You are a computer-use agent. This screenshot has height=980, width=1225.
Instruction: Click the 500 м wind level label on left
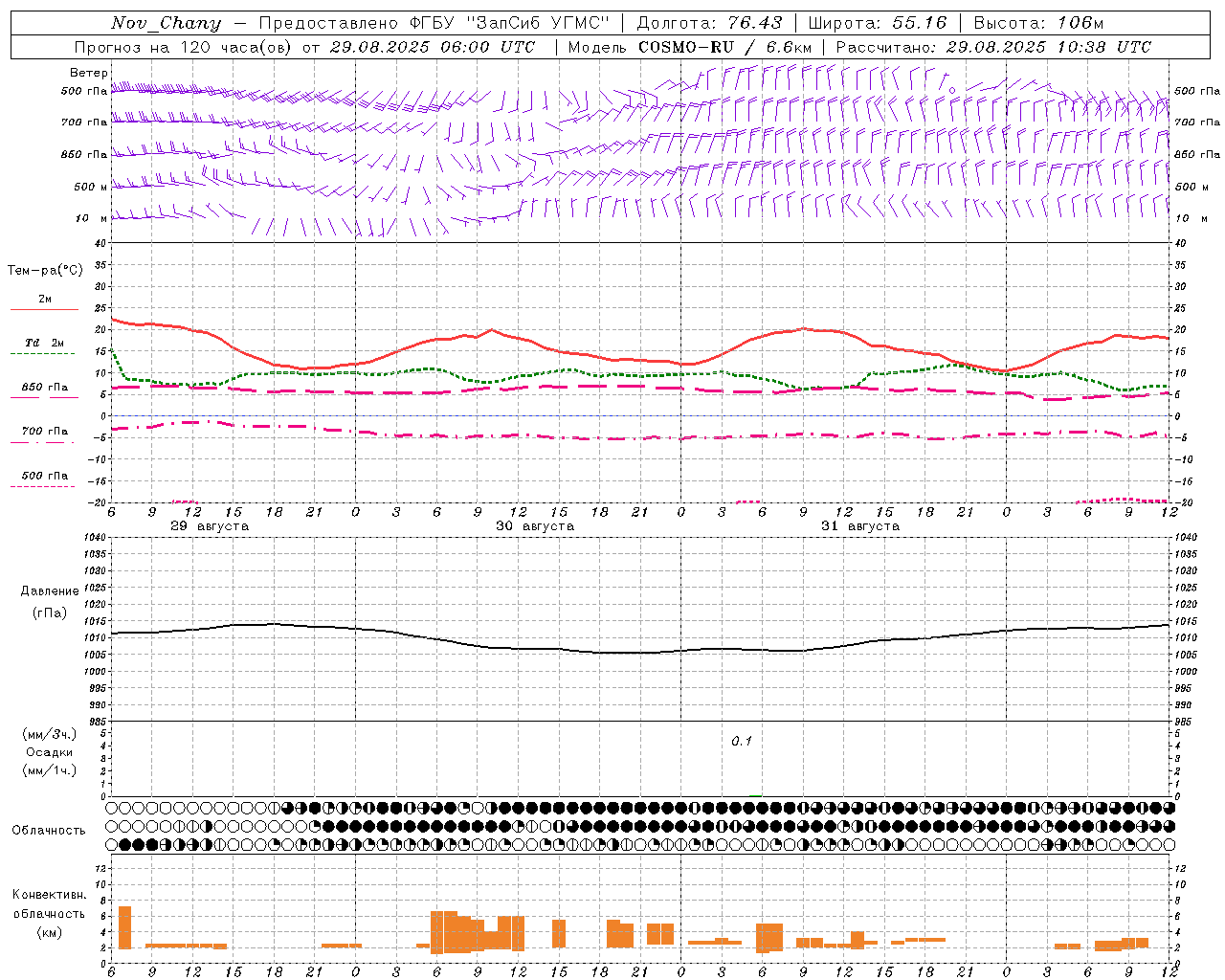click(x=91, y=188)
